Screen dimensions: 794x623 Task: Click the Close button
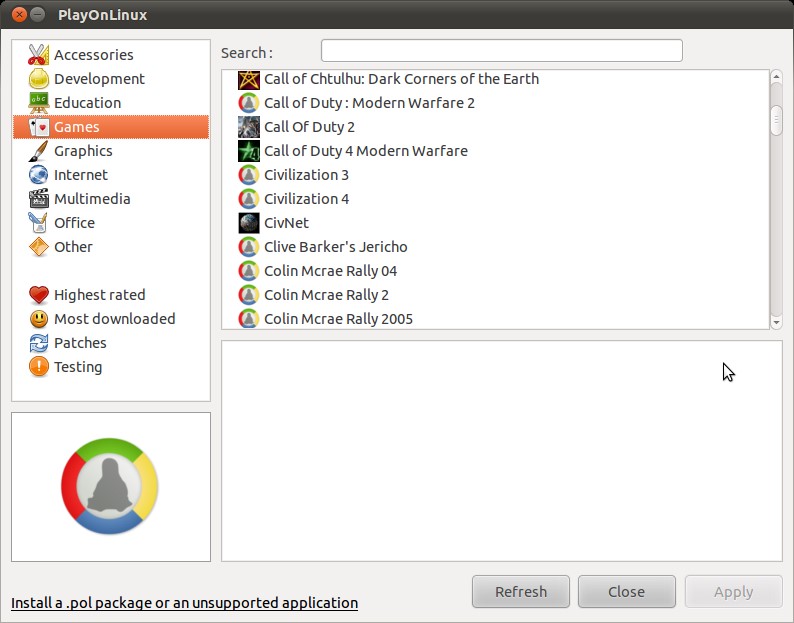point(626,592)
